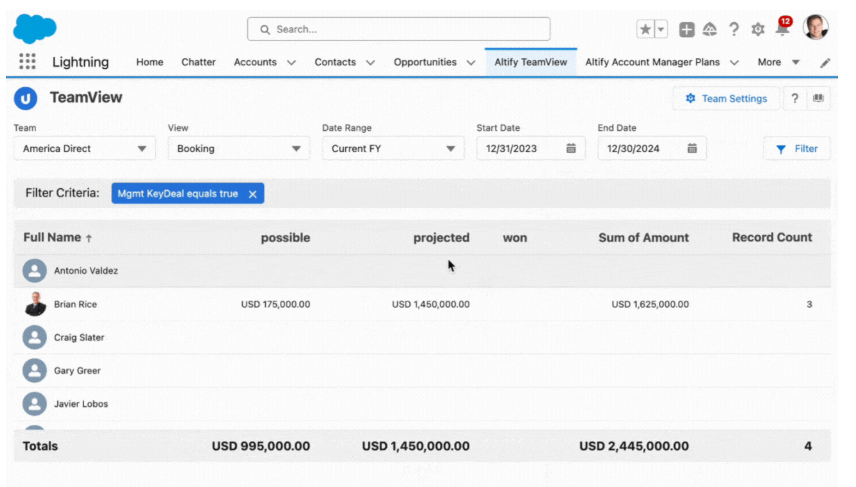Click the End Date field 12/30/2024
Screen dimensions: 856x487
point(652,149)
